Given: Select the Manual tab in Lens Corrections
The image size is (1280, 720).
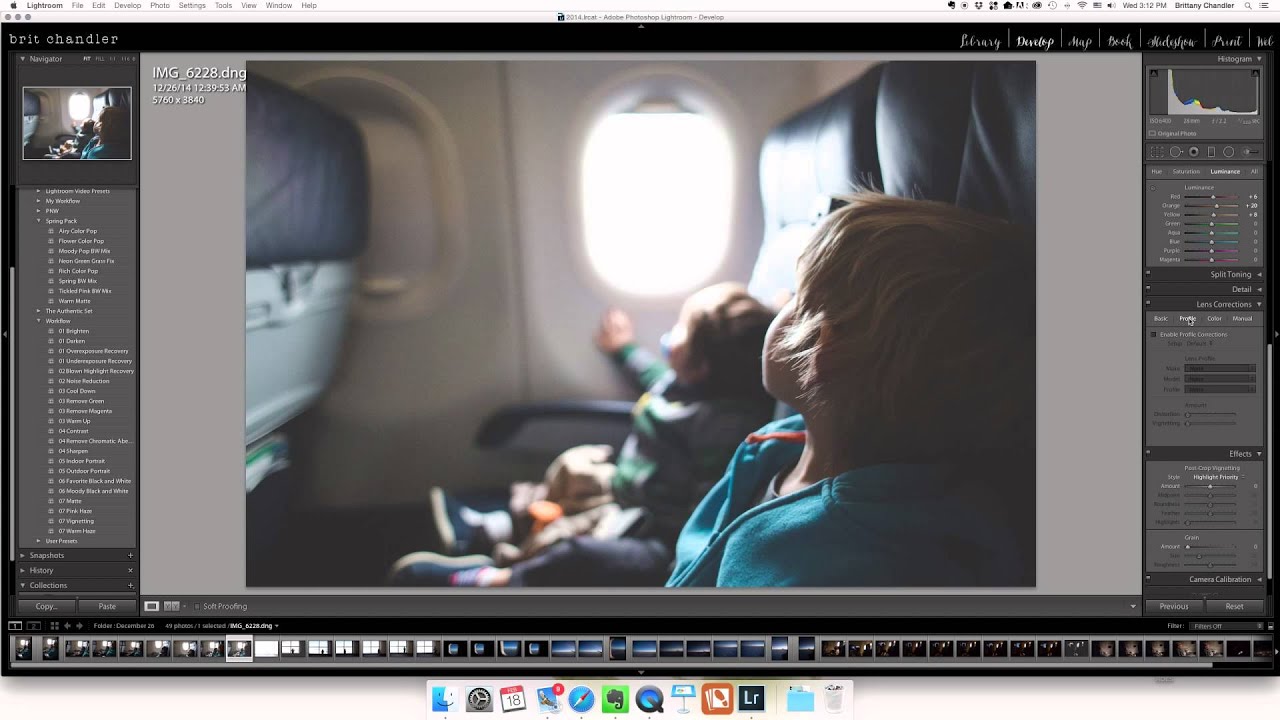Looking at the screenshot, I should pos(1242,318).
